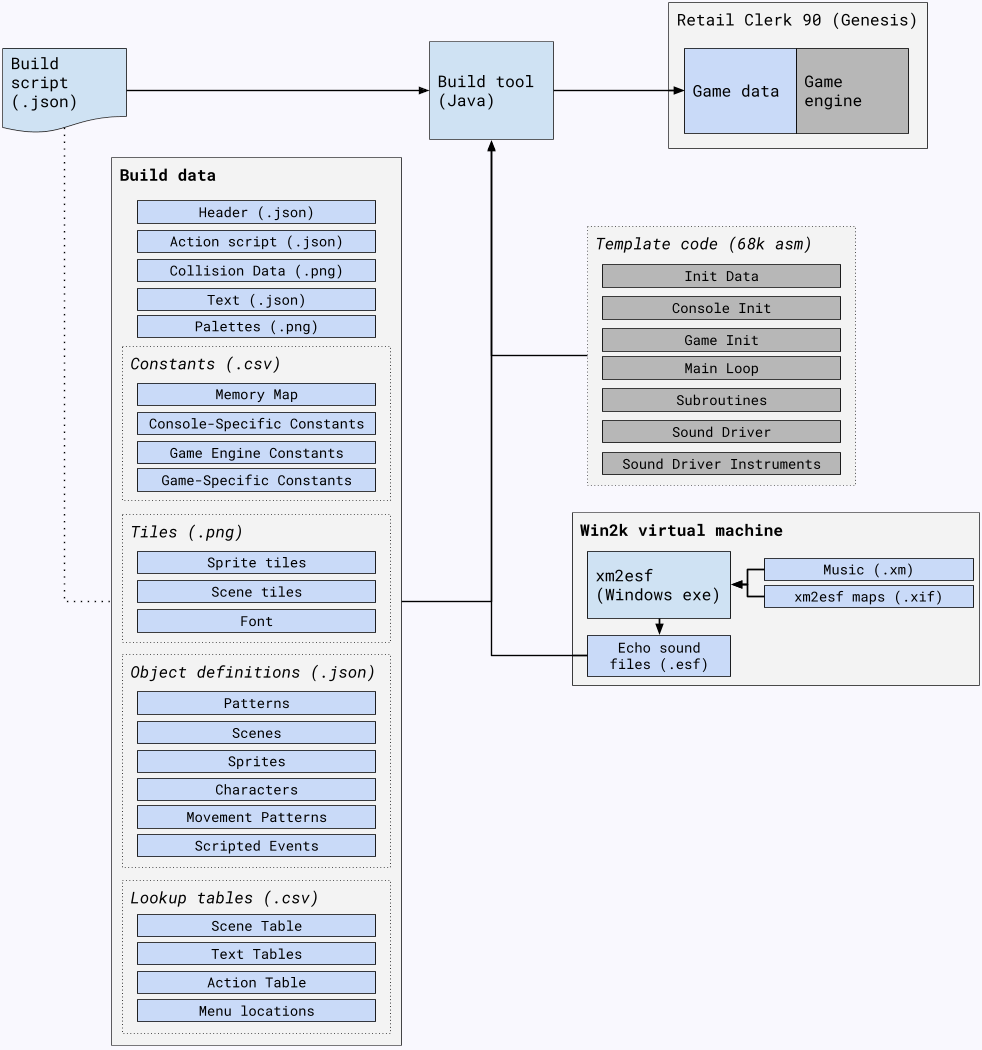Image resolution: width=982 pixels, height=1050 pixels.
Task: Click the Echo sound files (.esf) box
Action: (658, 655)
